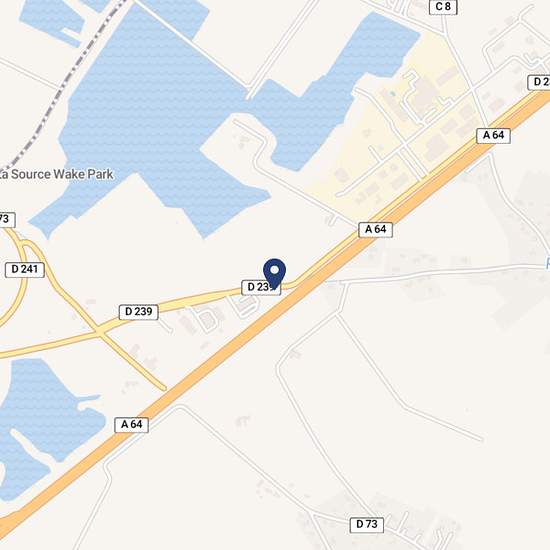Image resolution: width=550 pixels, height=550 pixels.
Task: Select the A 64 shield nearest the C 8 label
Action: pos(493,135)
